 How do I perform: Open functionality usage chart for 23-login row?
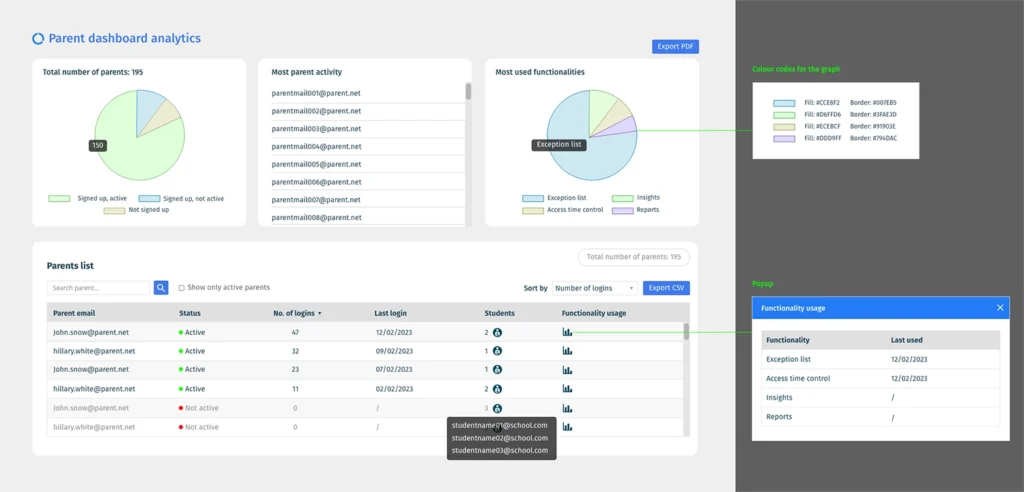pyautogui.click(x=568, y=370)
